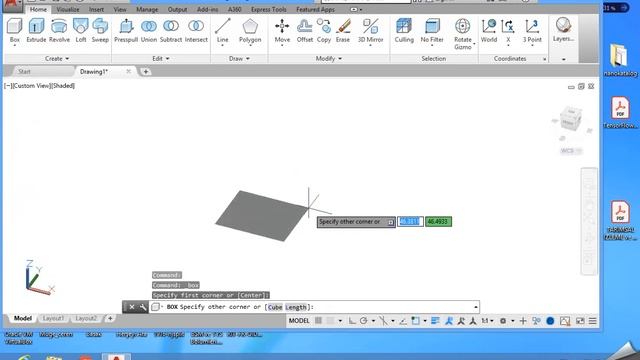This screenshot has height=360, width=640.
Task: Click the Length option in command line
Action: 296,307
